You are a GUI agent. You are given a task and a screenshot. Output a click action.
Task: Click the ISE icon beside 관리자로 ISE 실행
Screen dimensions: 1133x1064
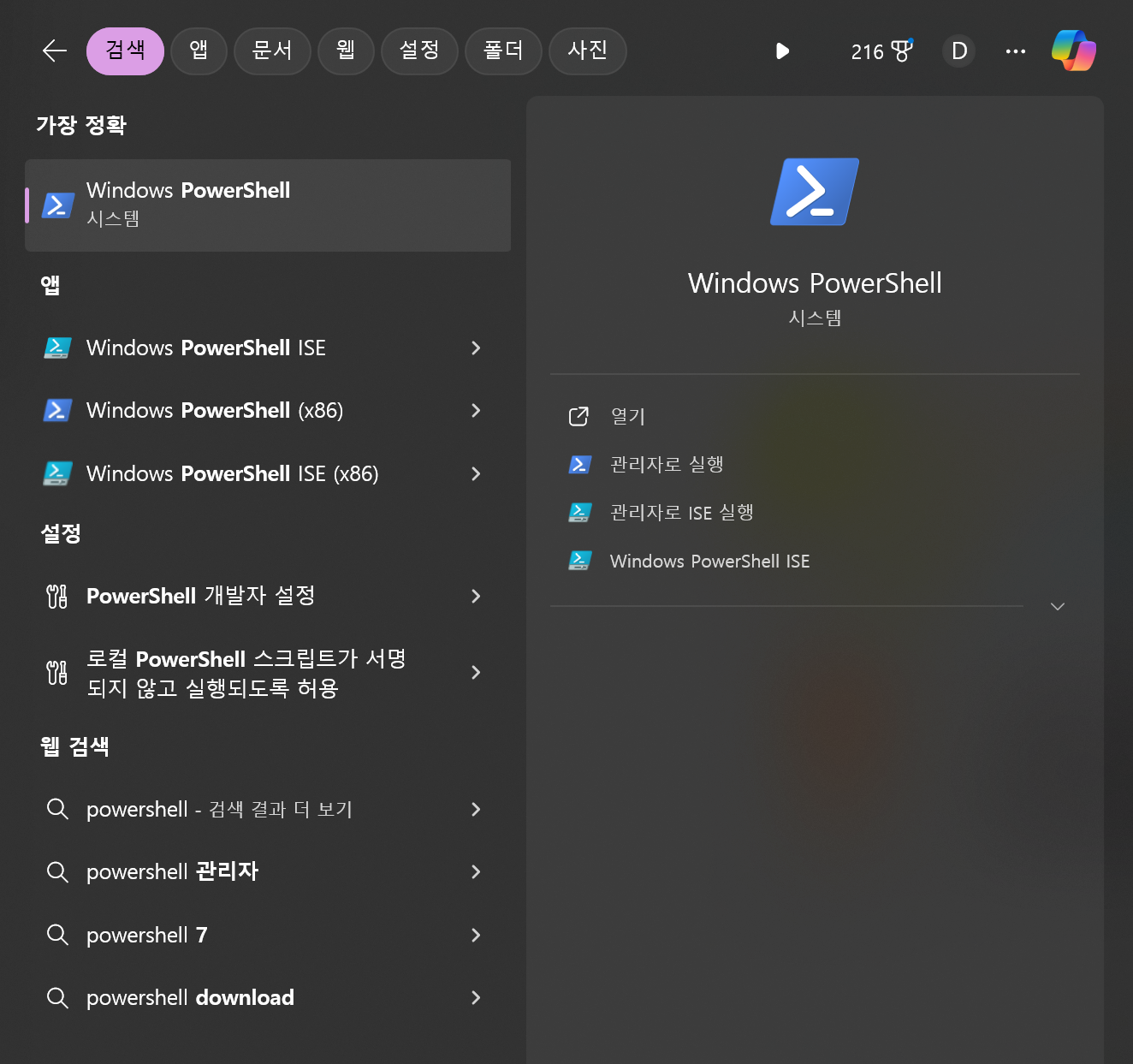pos(579,513)
